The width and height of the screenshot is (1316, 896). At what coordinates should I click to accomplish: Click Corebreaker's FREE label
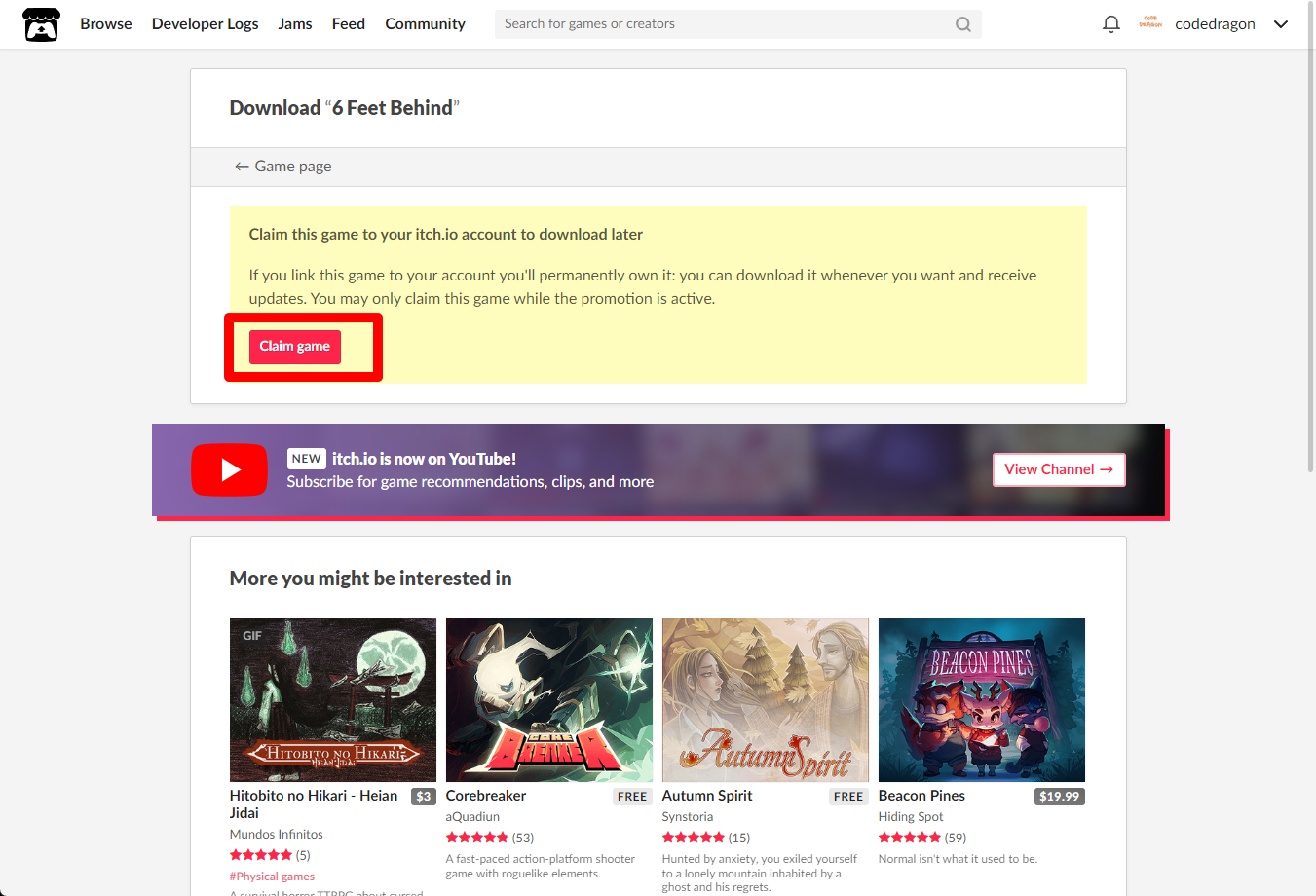632,797
